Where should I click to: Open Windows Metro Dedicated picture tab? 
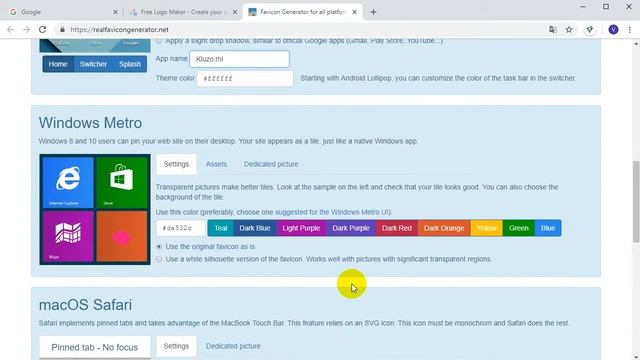[x=271, y=164]
